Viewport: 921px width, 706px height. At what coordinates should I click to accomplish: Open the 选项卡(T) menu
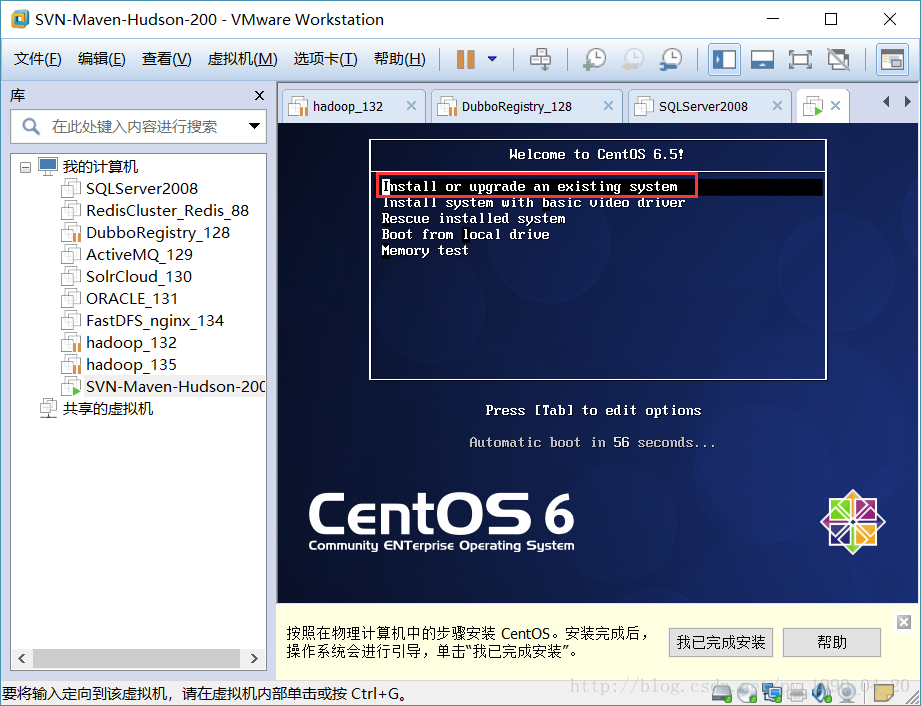[x=325, y=59]
